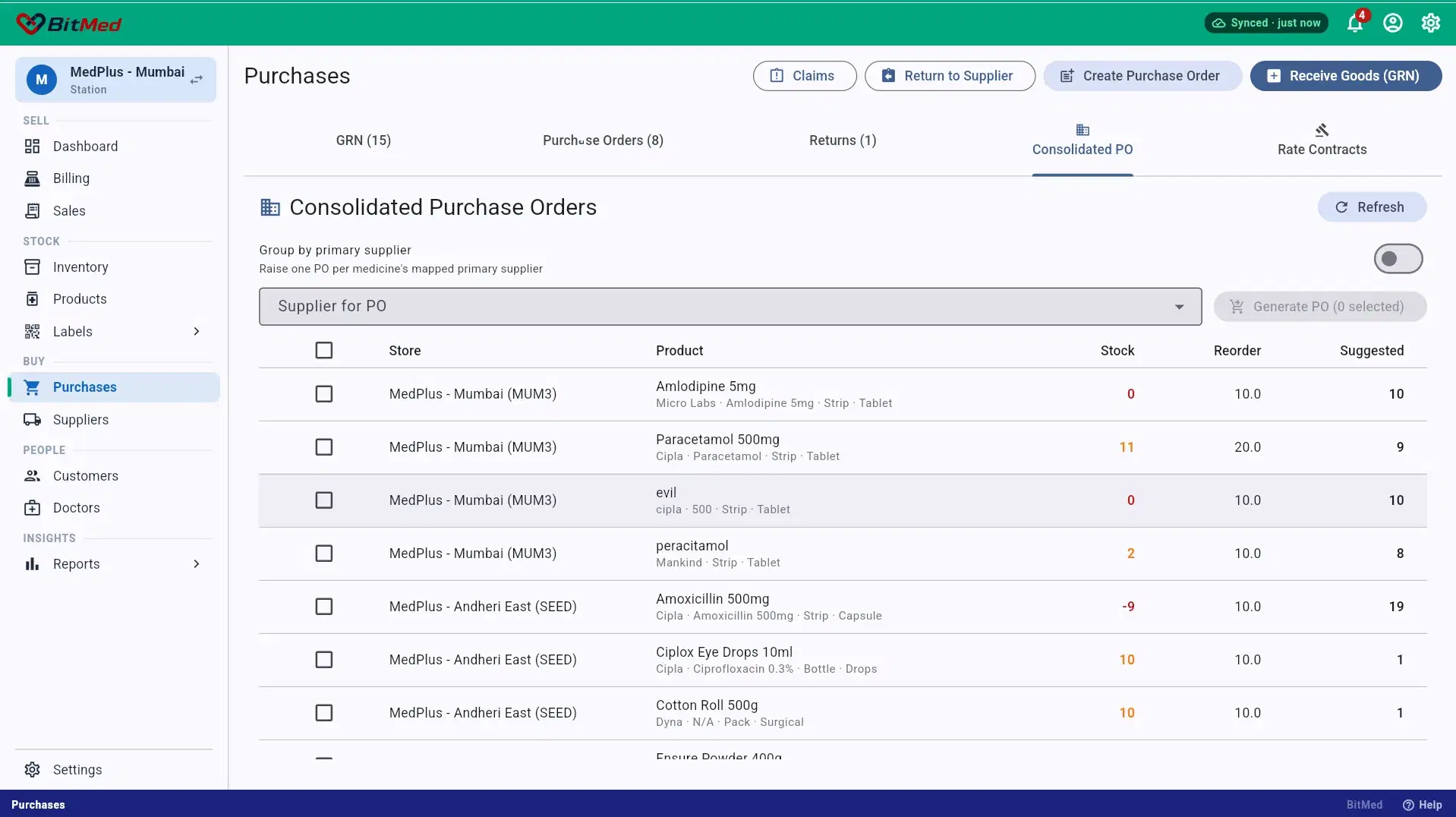The width and height of the screenshot is (1456, 817).
Task: Click the Refresh button
Action: tap(1372, 207)
